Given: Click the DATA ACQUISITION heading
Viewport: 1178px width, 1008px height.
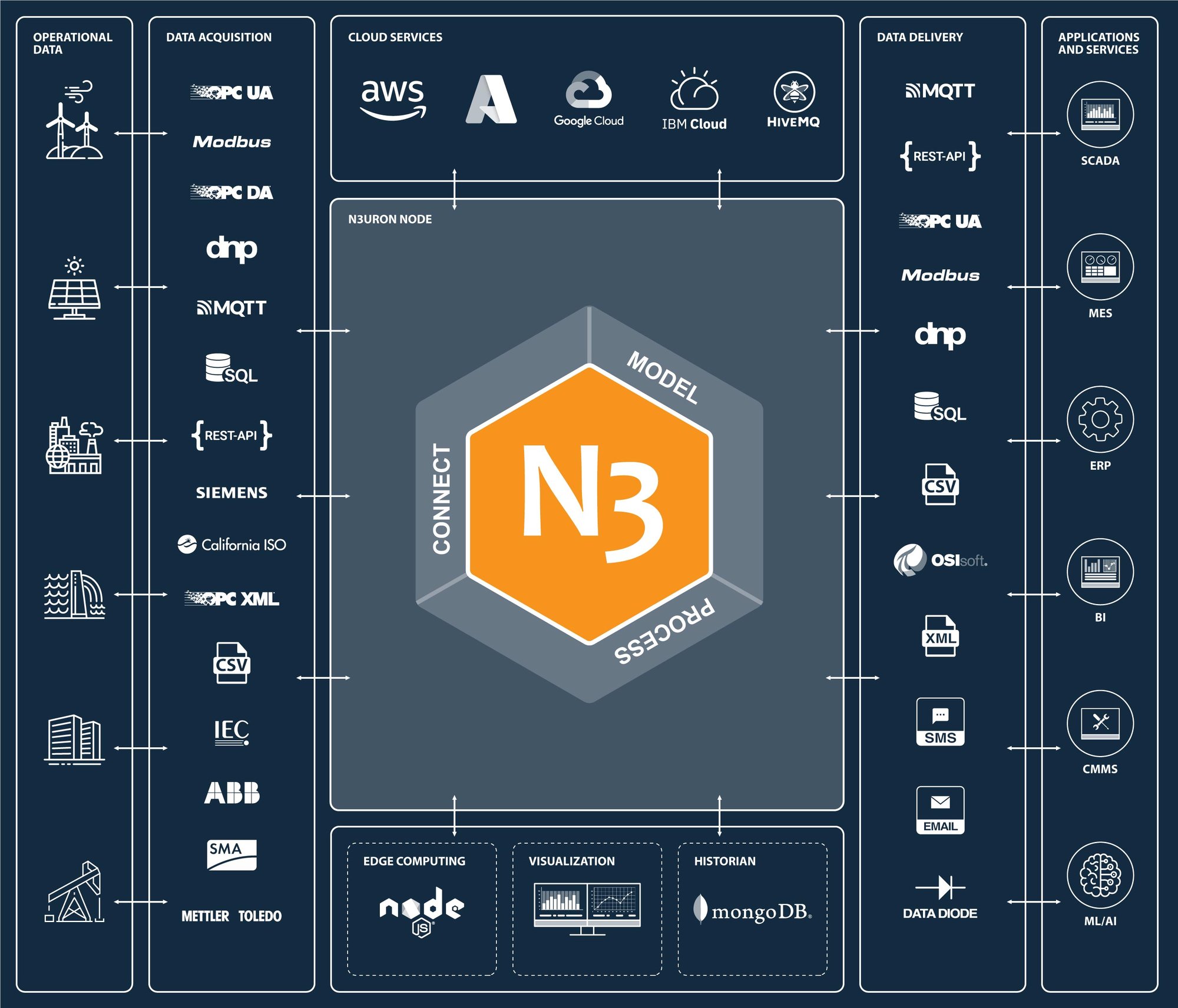Looking at the screenshot, I should (219, 37).
